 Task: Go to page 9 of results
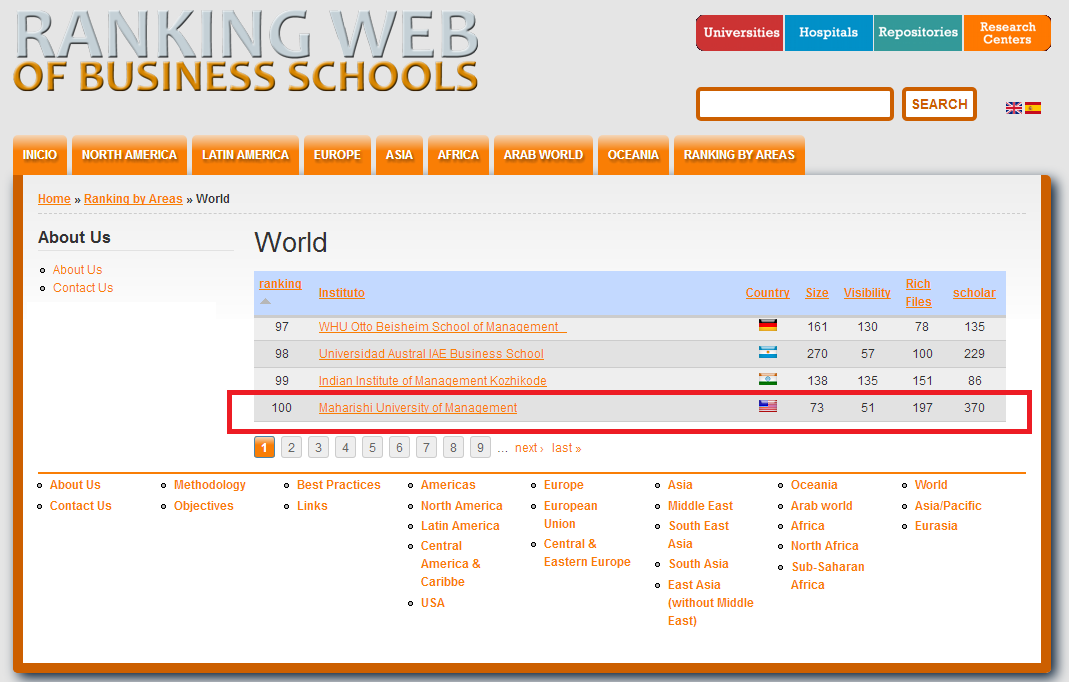click(481, 447)
